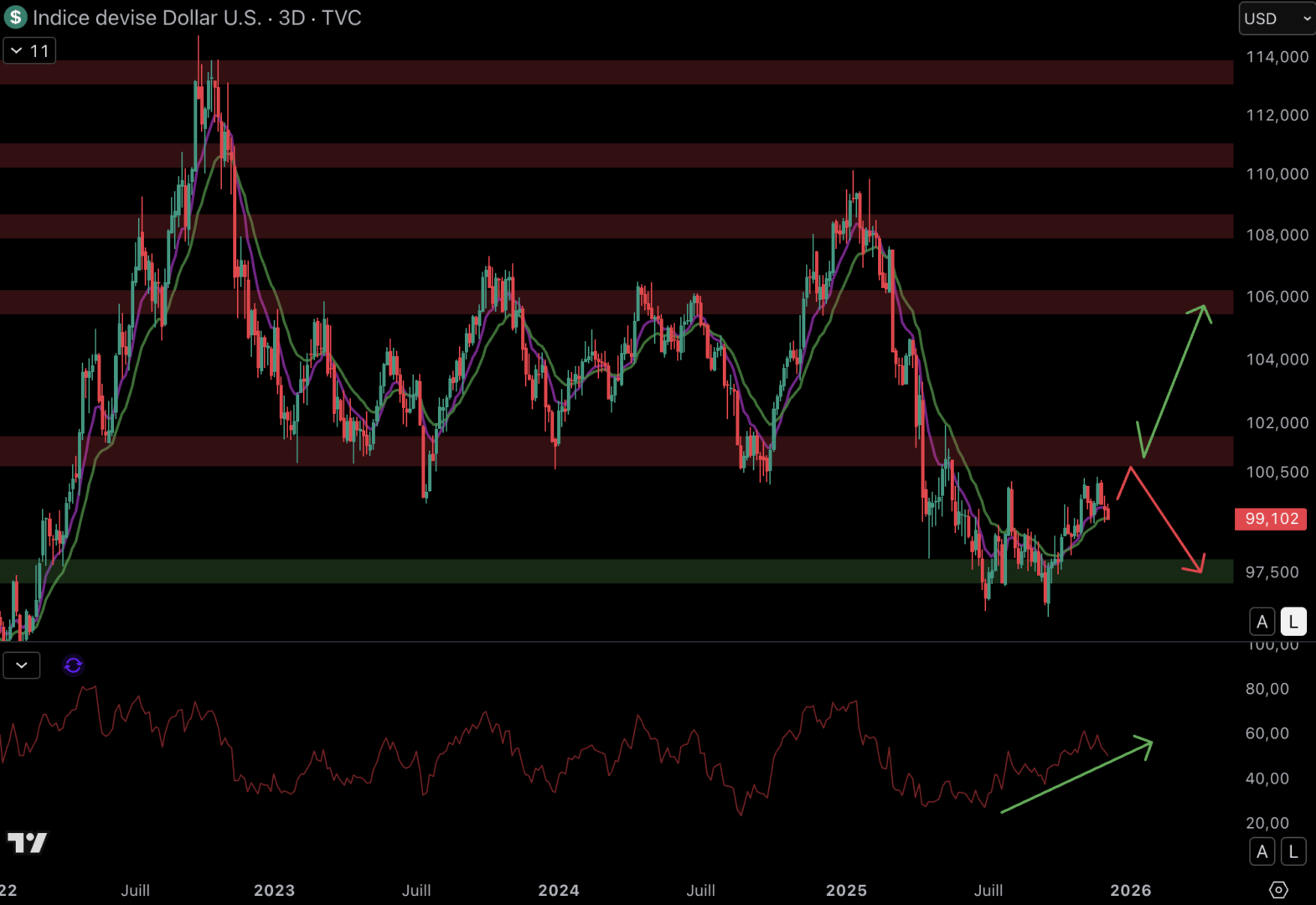This screenshot has height=905, width=1316.
Task: Select green trend arrow in the oscillator pane
Action: 1076,775
